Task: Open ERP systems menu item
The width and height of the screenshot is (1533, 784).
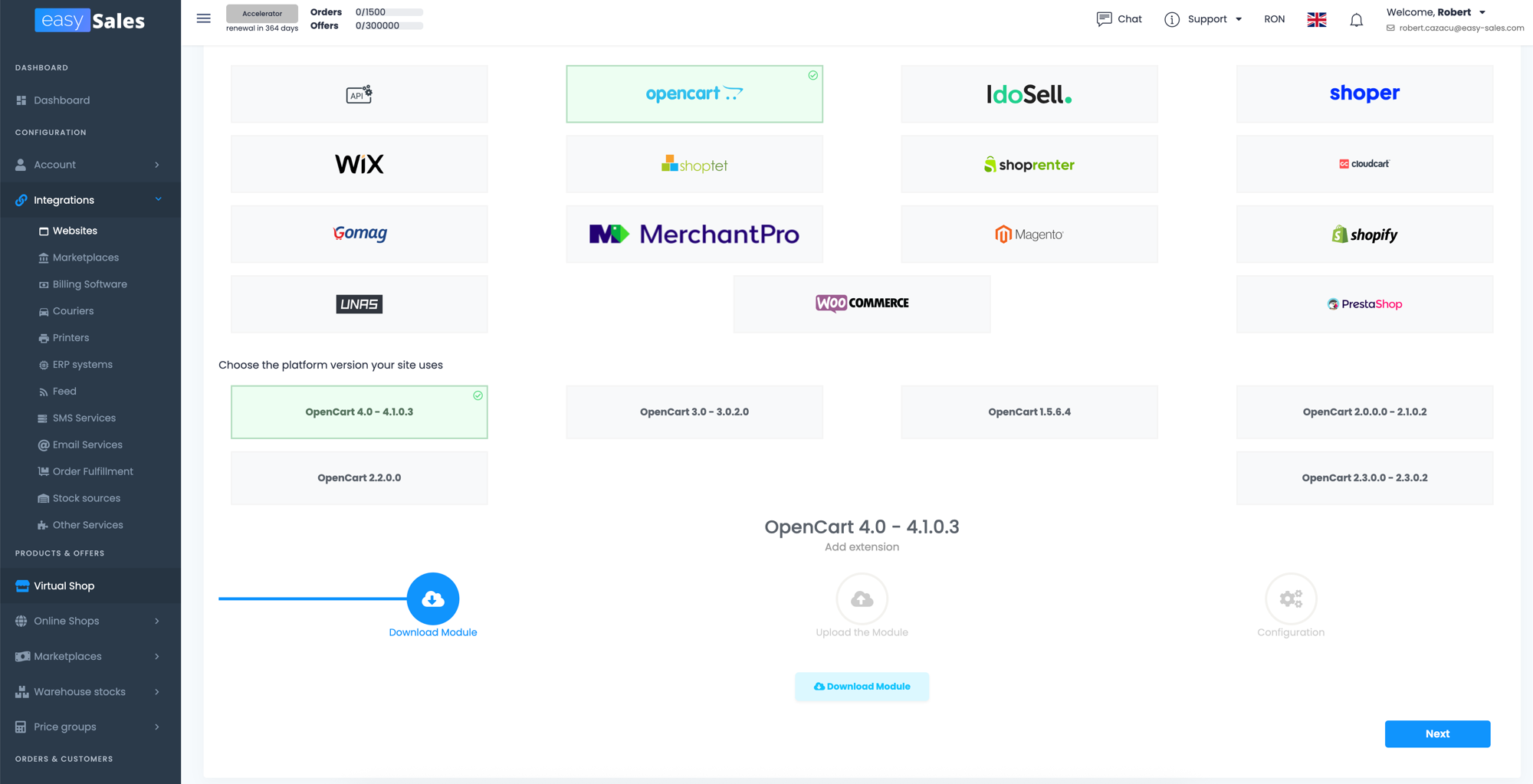Action: [82, 365]
